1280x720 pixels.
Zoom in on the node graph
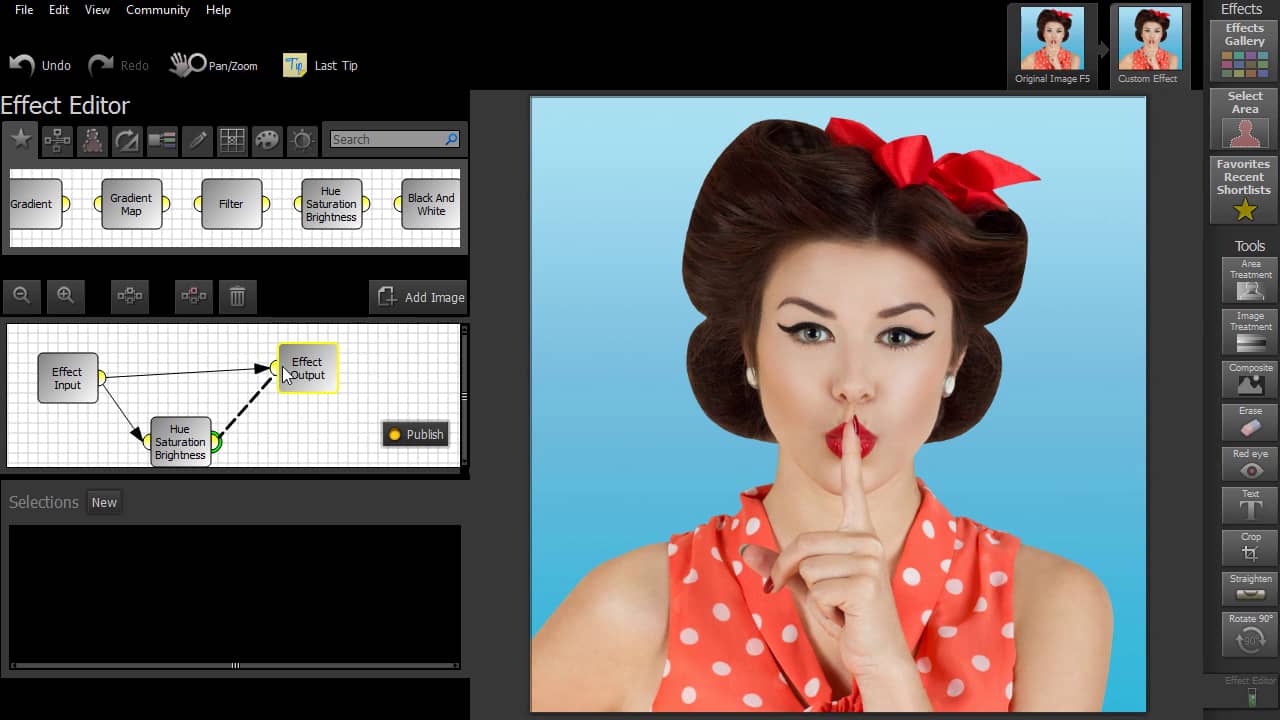66,296
